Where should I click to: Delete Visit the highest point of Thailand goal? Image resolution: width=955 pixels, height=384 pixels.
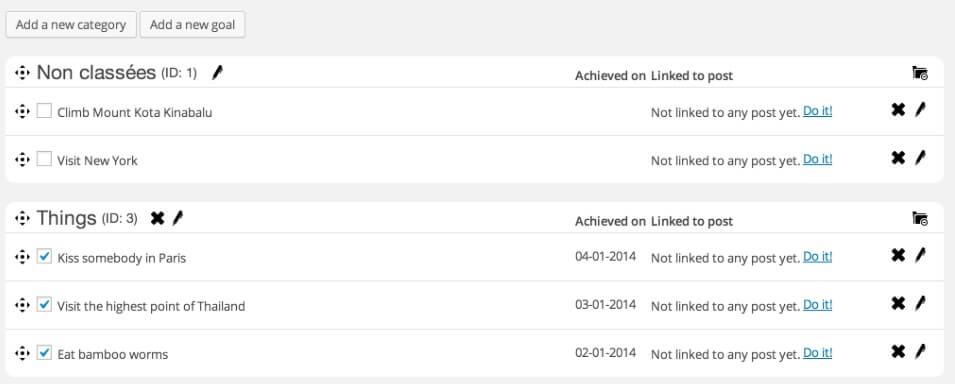click(898, 303)
